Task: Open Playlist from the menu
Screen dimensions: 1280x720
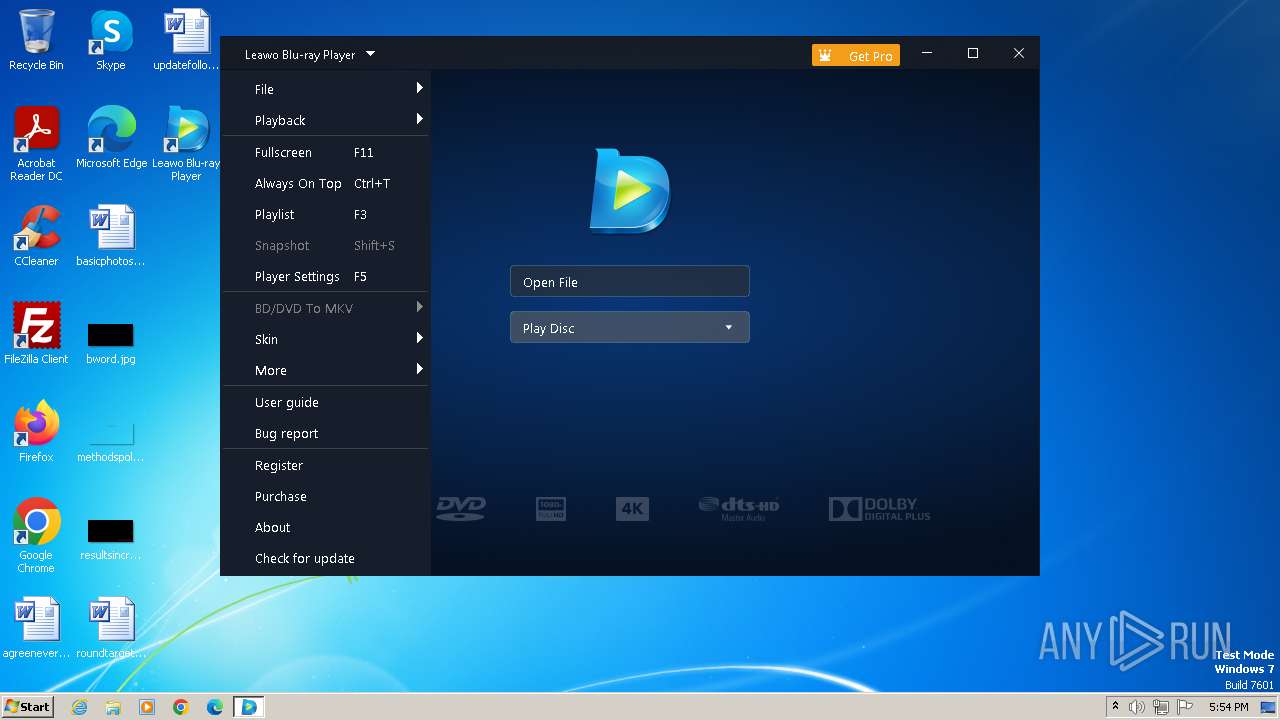Action: point(326,214)
